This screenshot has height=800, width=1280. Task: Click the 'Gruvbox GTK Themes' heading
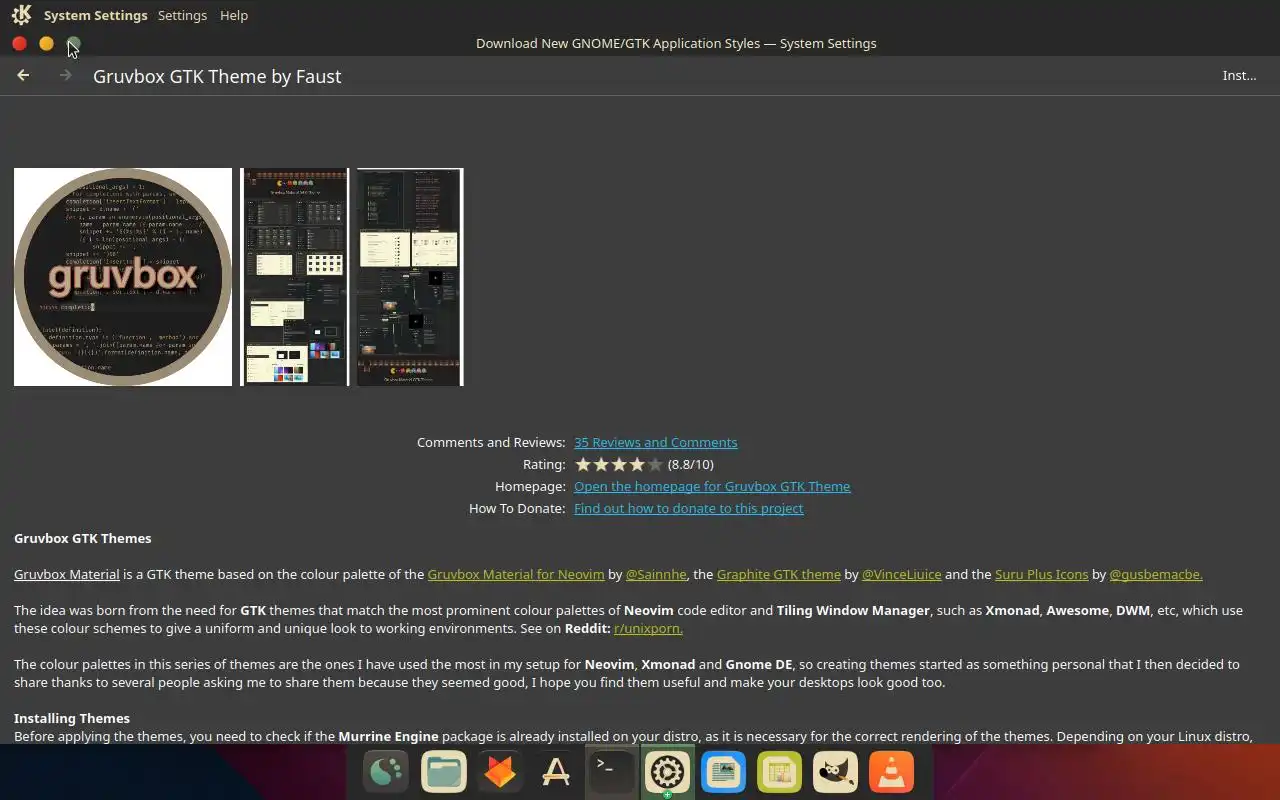point(83,538)
